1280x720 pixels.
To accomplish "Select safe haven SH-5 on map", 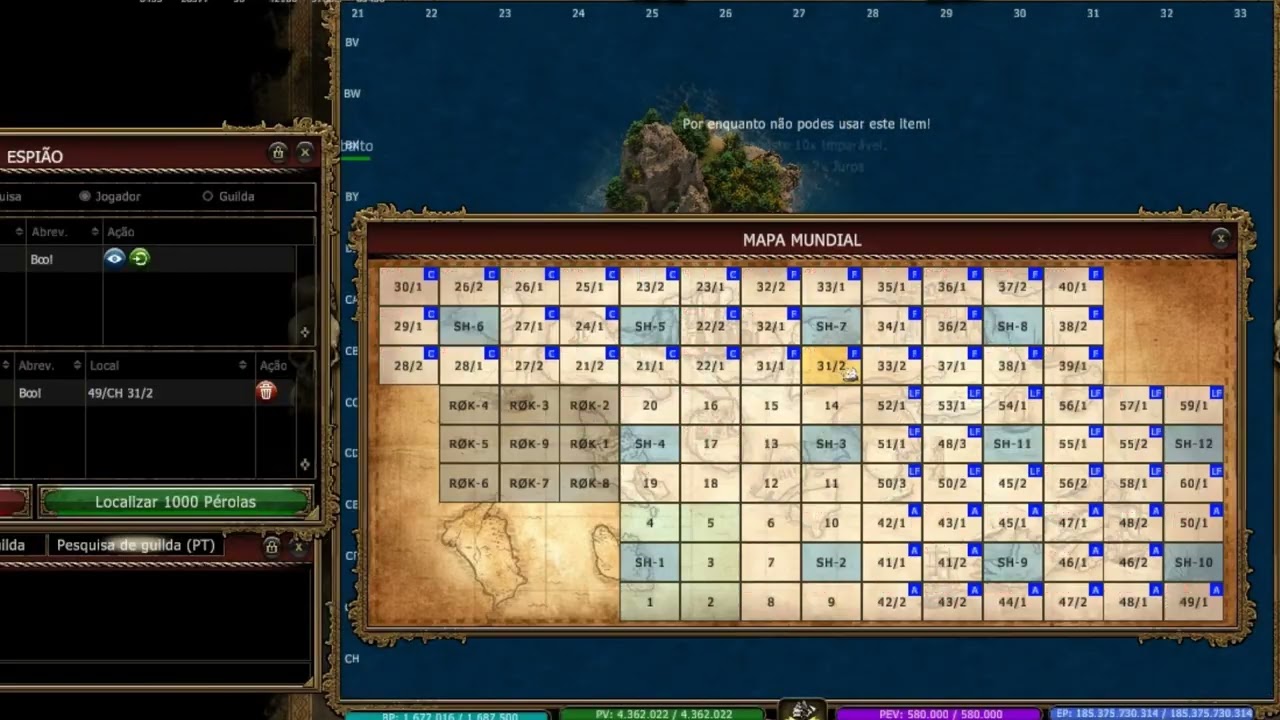I will pos(650,326).
